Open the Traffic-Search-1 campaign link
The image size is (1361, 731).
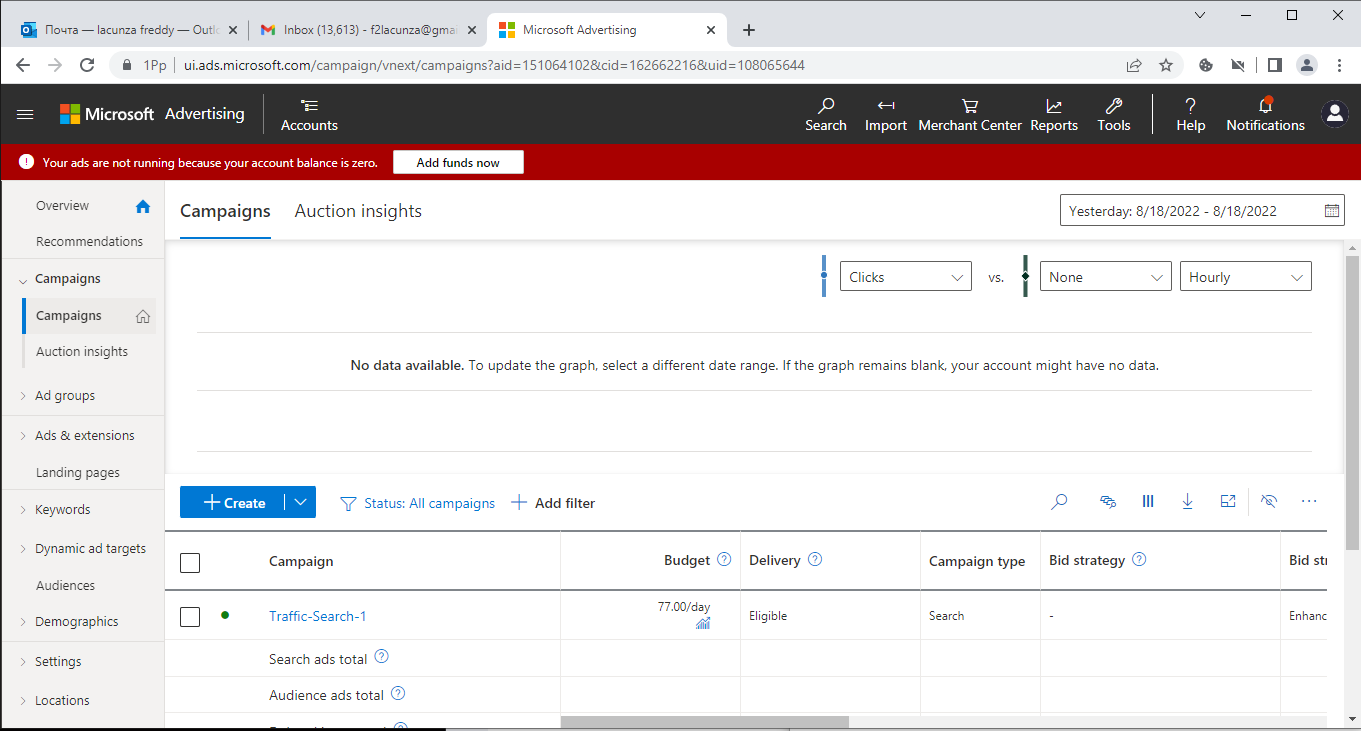[317, 617]
